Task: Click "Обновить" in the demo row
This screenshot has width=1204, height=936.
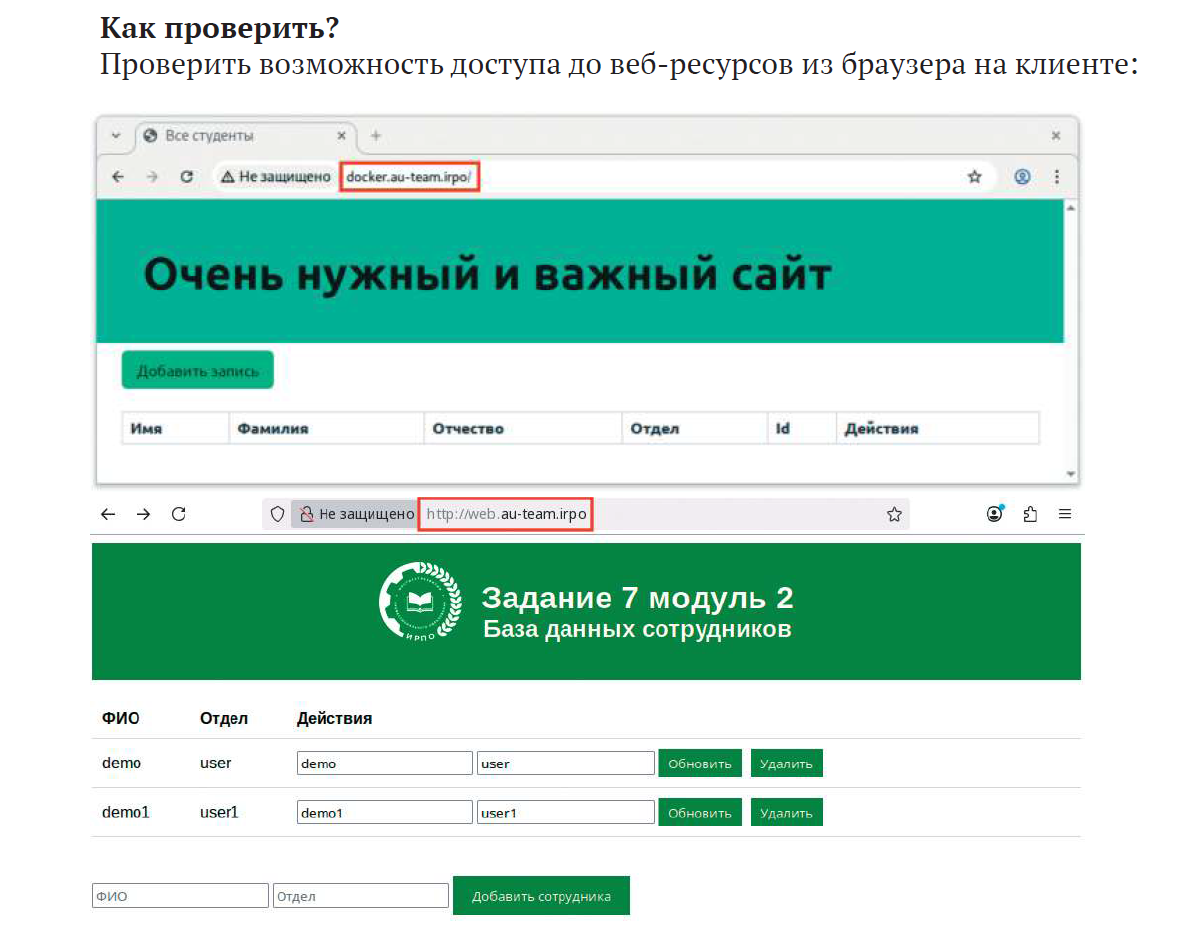Action: pyautogui.click(x=700, y=763)
